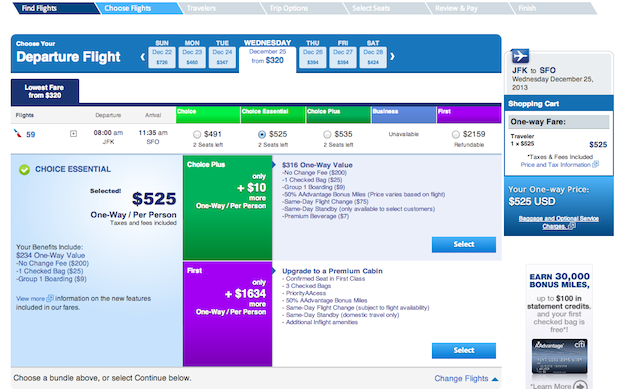The image size is (624, 389).
Task: Select the Choice Plus upgrade bundle
Action: pyautogui.click(x=464, y=244)
